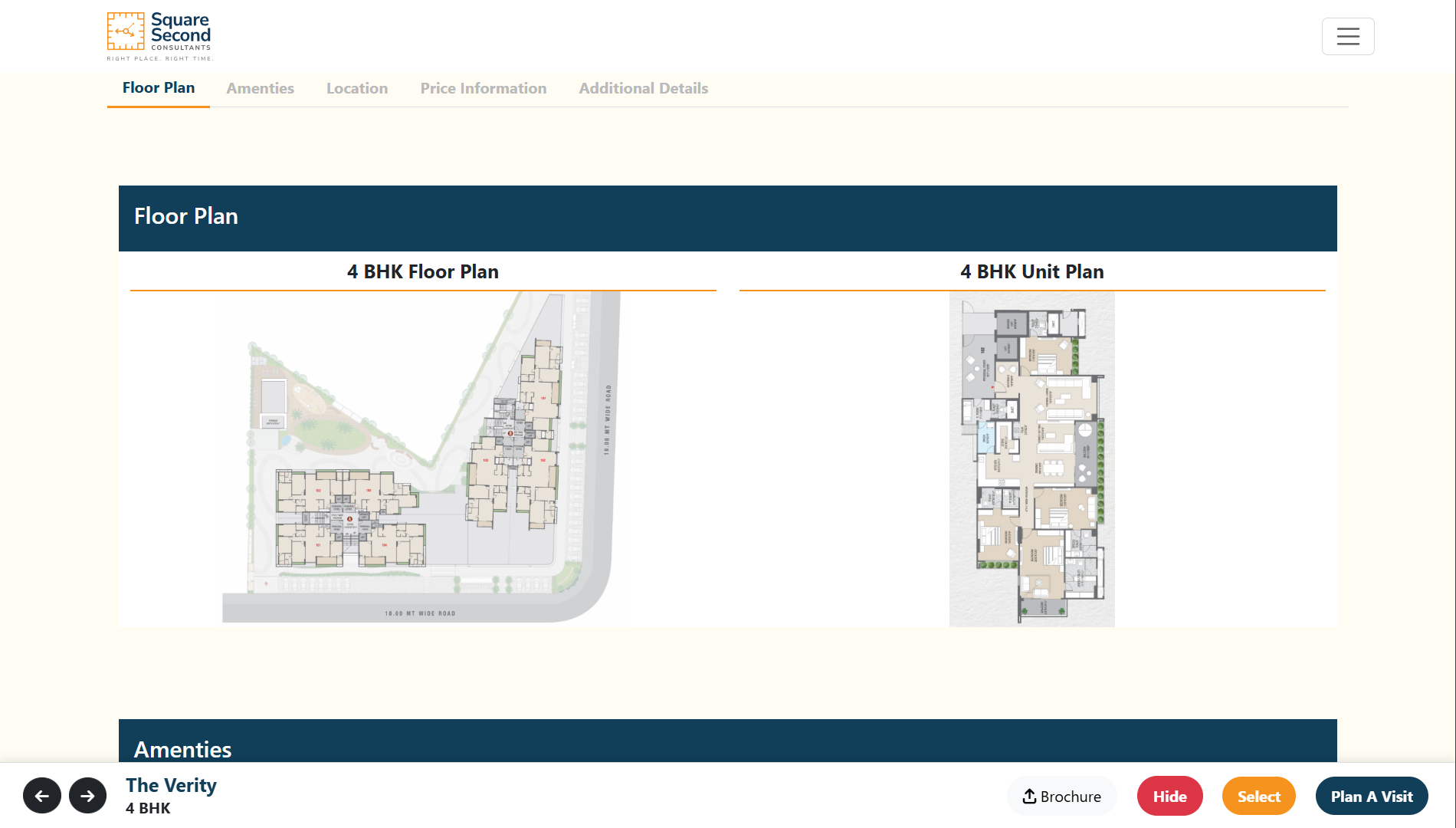Click the Amenties section header bar
1456x828 pixels.
click(728, 741)
